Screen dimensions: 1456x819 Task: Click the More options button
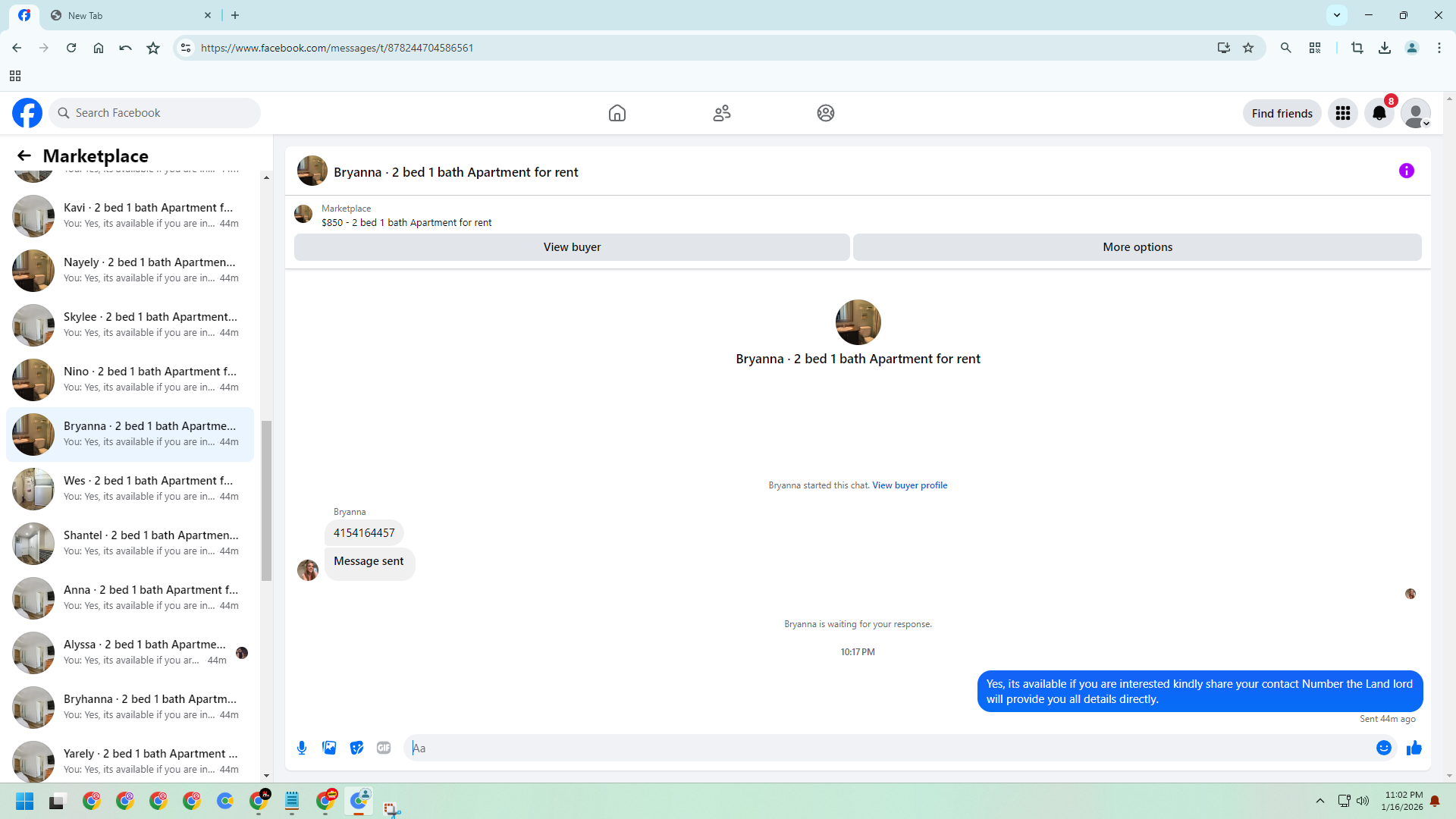(x=1137, y=247)
